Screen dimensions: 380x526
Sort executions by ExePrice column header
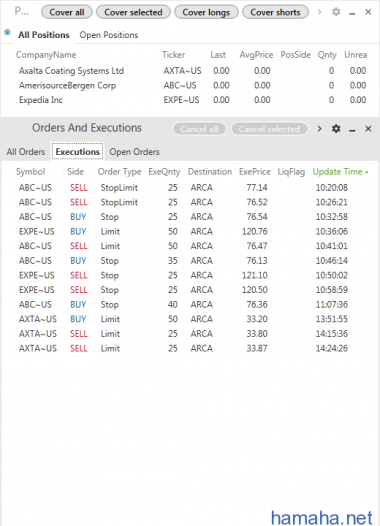[x=255, y=172]
